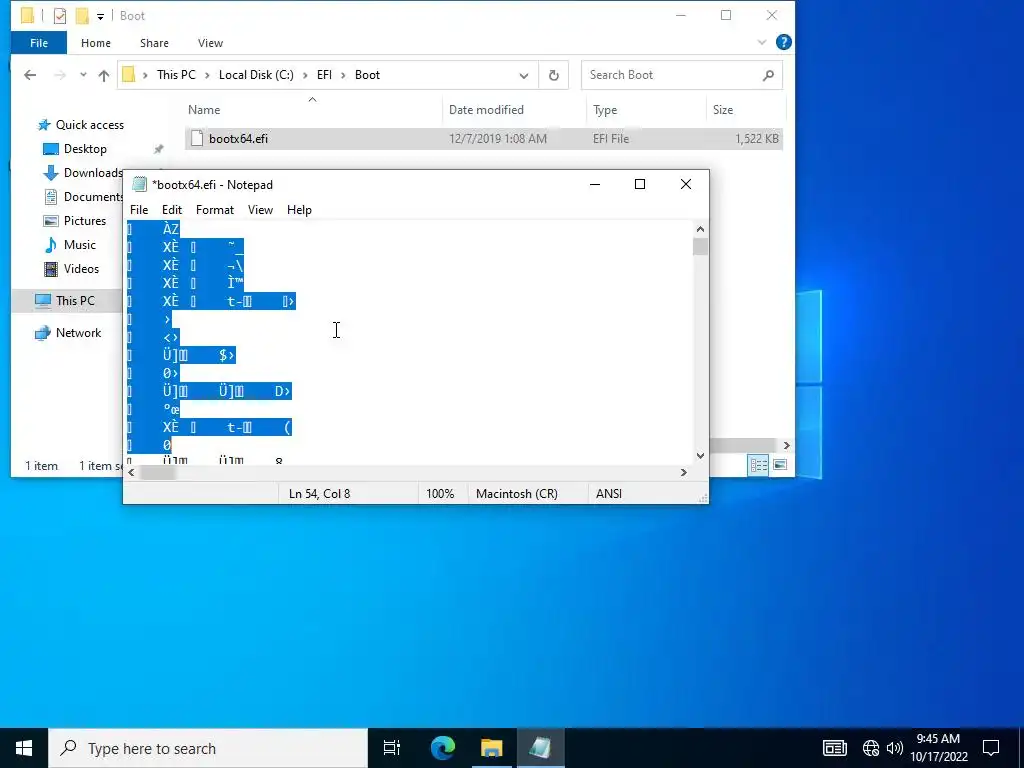Click Notepad horizontal scroll left arrow
This screenshot has width=1024, height=768.
131,472
